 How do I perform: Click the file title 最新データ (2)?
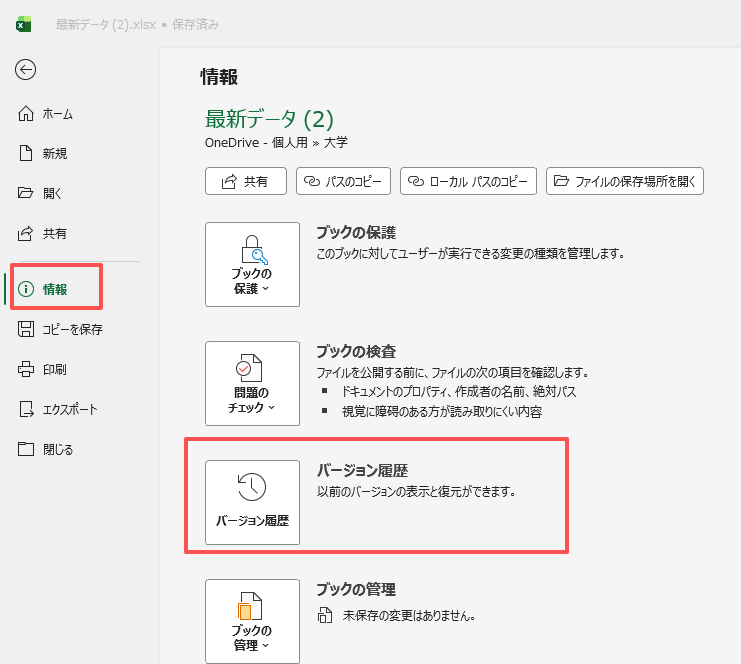click(x=269, y=119)
